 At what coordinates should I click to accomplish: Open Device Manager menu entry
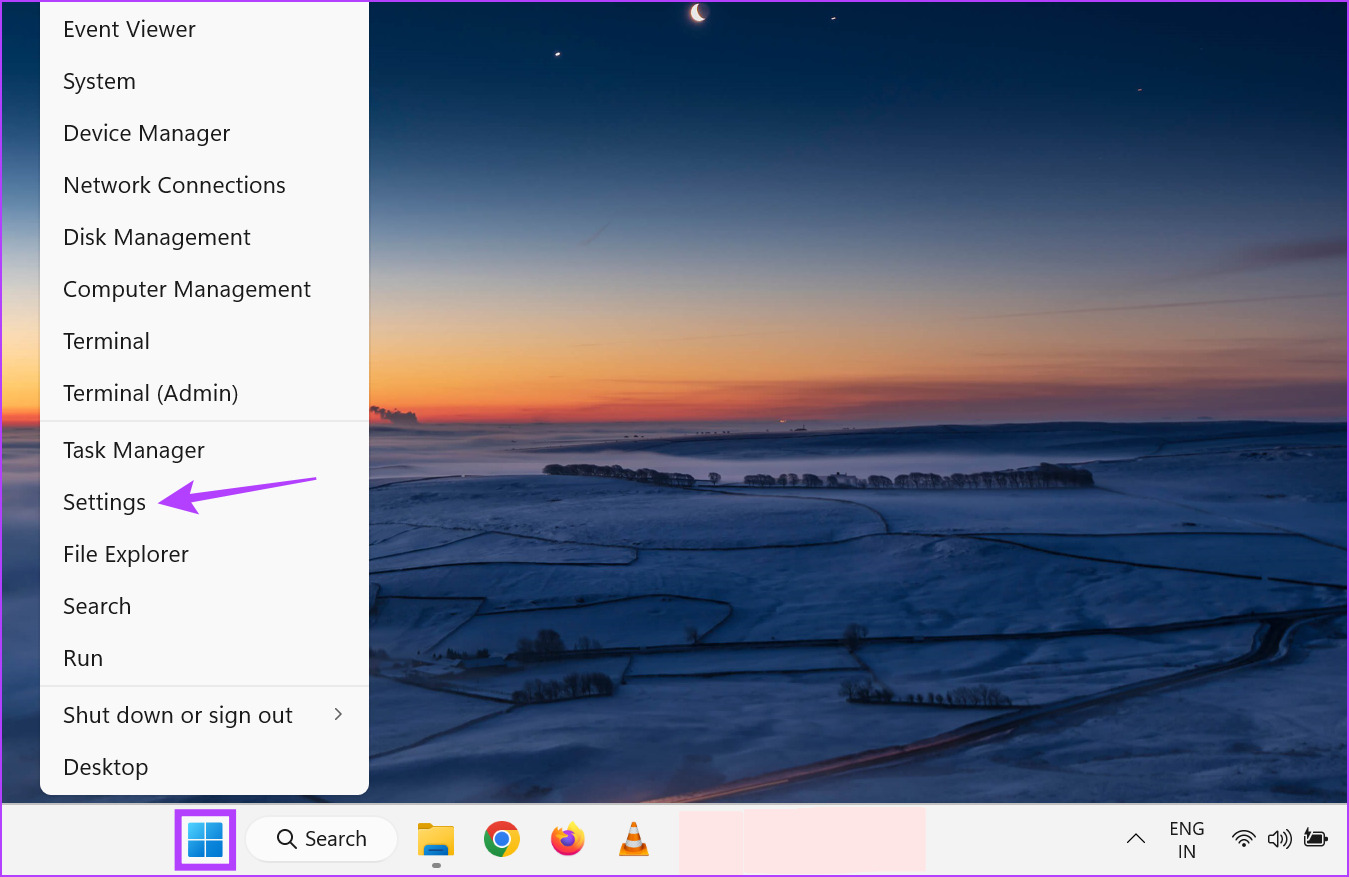(204, 133)
